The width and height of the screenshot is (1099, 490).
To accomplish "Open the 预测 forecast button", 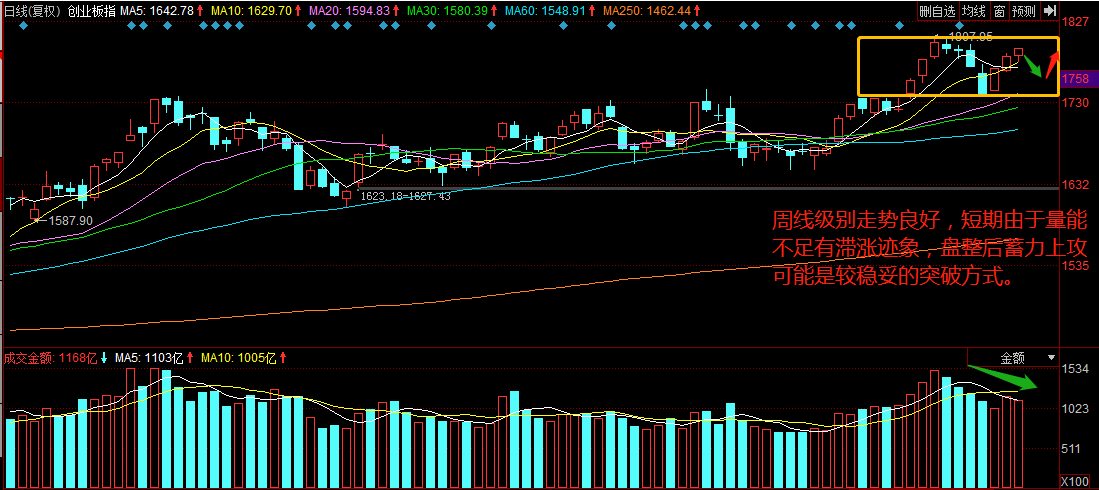I will [x=1025, y=11].
